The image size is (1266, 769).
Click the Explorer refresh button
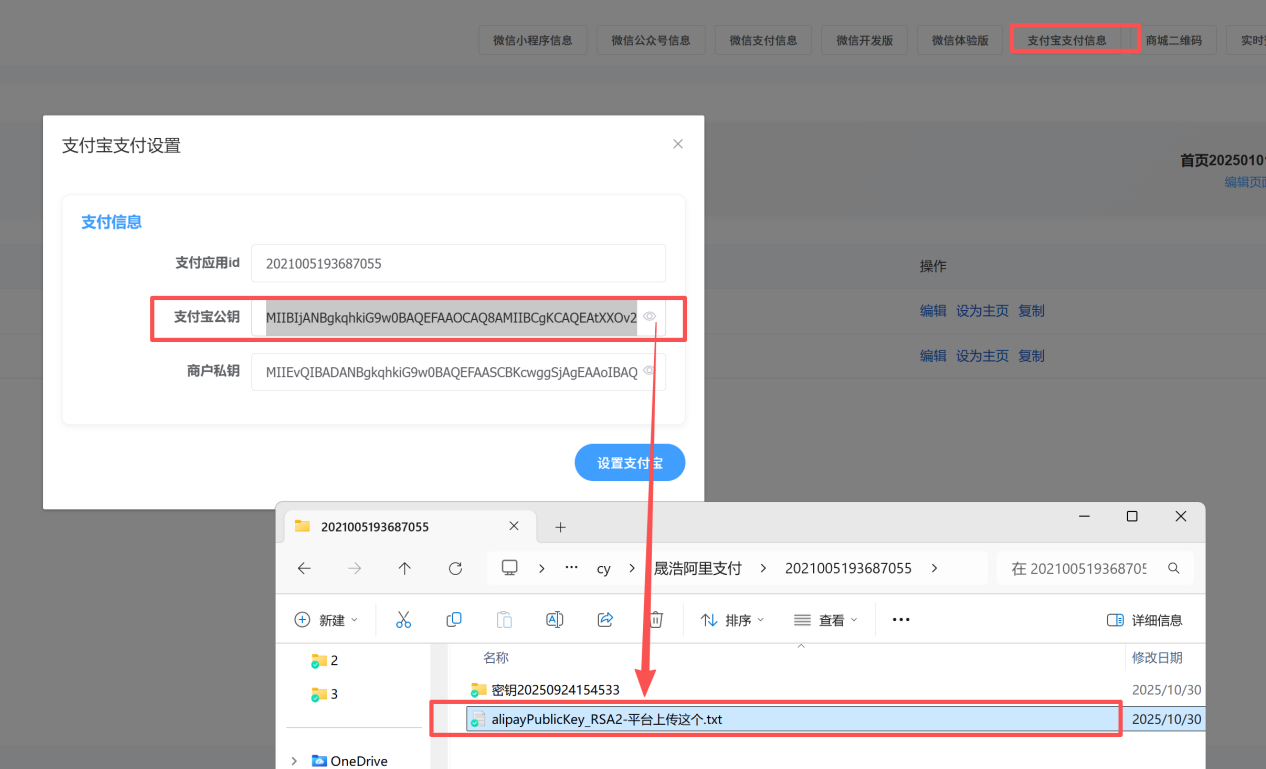point(455,568)
